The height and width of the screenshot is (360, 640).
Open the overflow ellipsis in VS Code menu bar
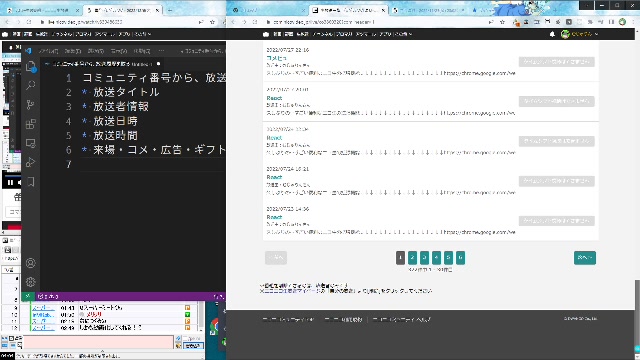(x=161, y=51)
